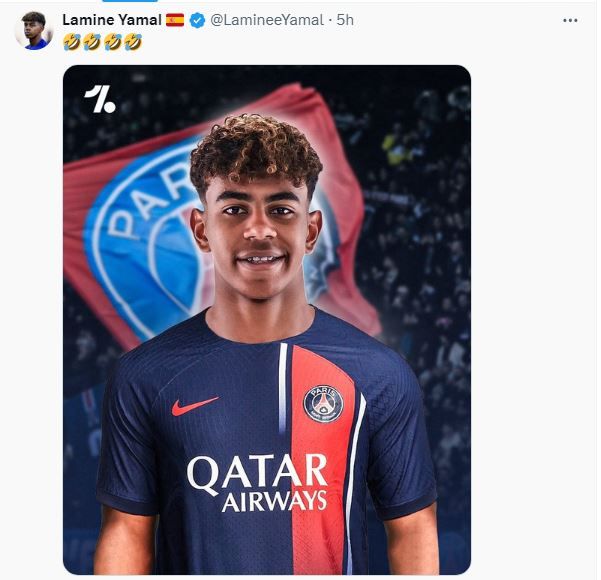Click the OneFootball logo on the image

pyautogui.click(x=100, y=98)
